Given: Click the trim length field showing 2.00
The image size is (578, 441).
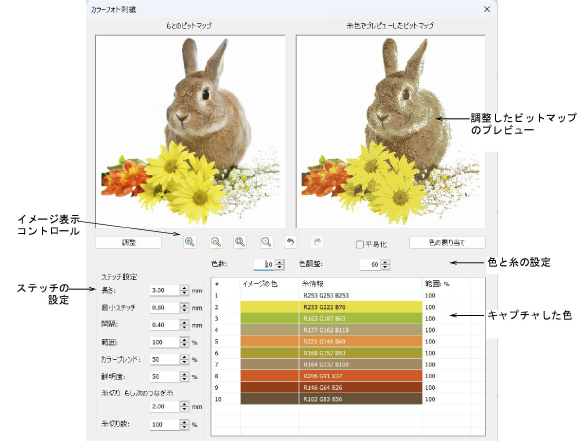Looking at the screenshot, I should pos(165,406).
